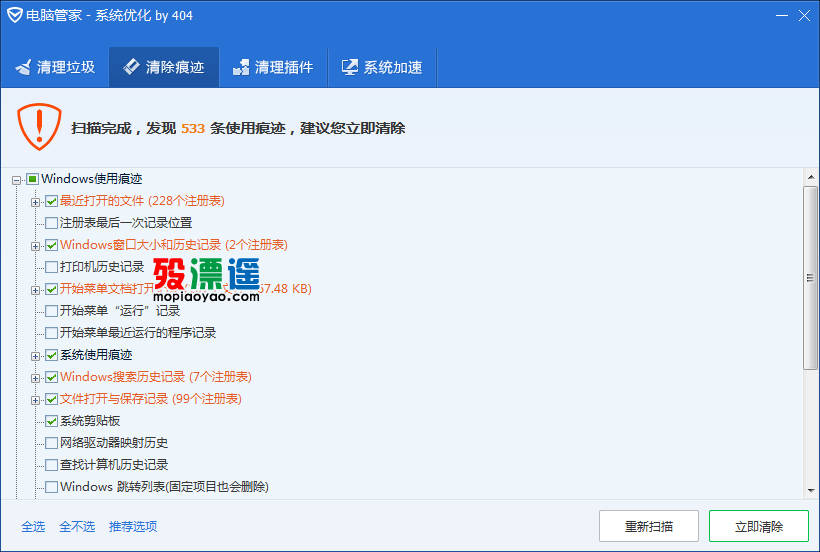Select the 文件打开与保存记录 (99个注册表) label

pyautogui.click(x=151, y=399)
